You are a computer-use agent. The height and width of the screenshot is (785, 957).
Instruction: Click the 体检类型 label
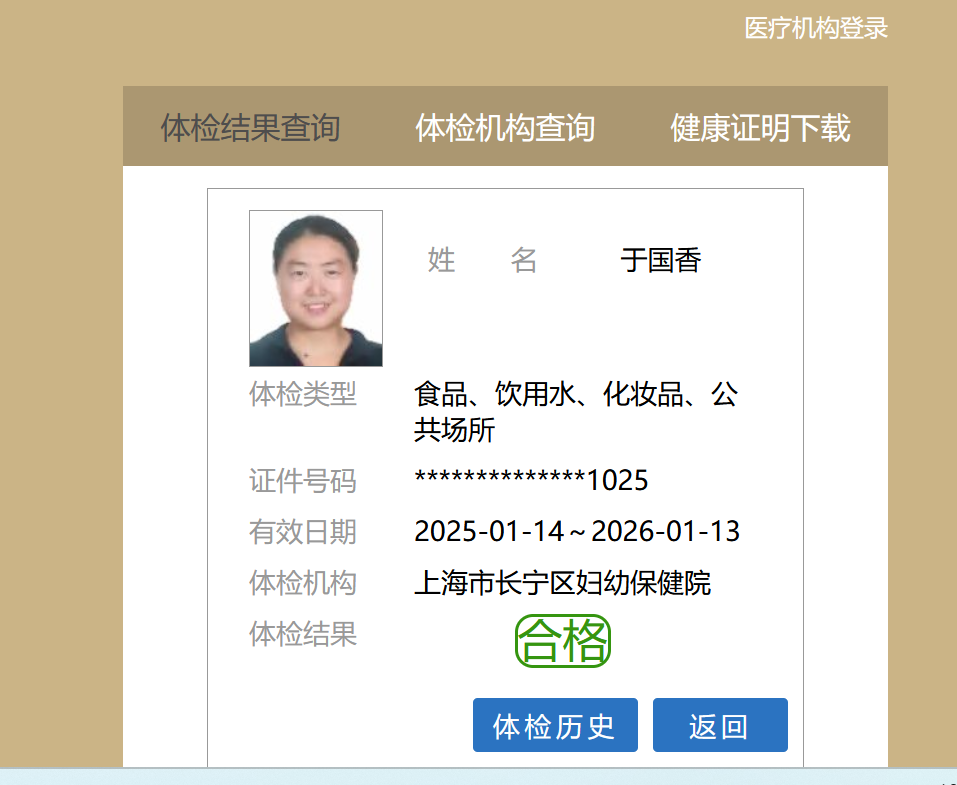pyautogui.click(x=303, y=395)
